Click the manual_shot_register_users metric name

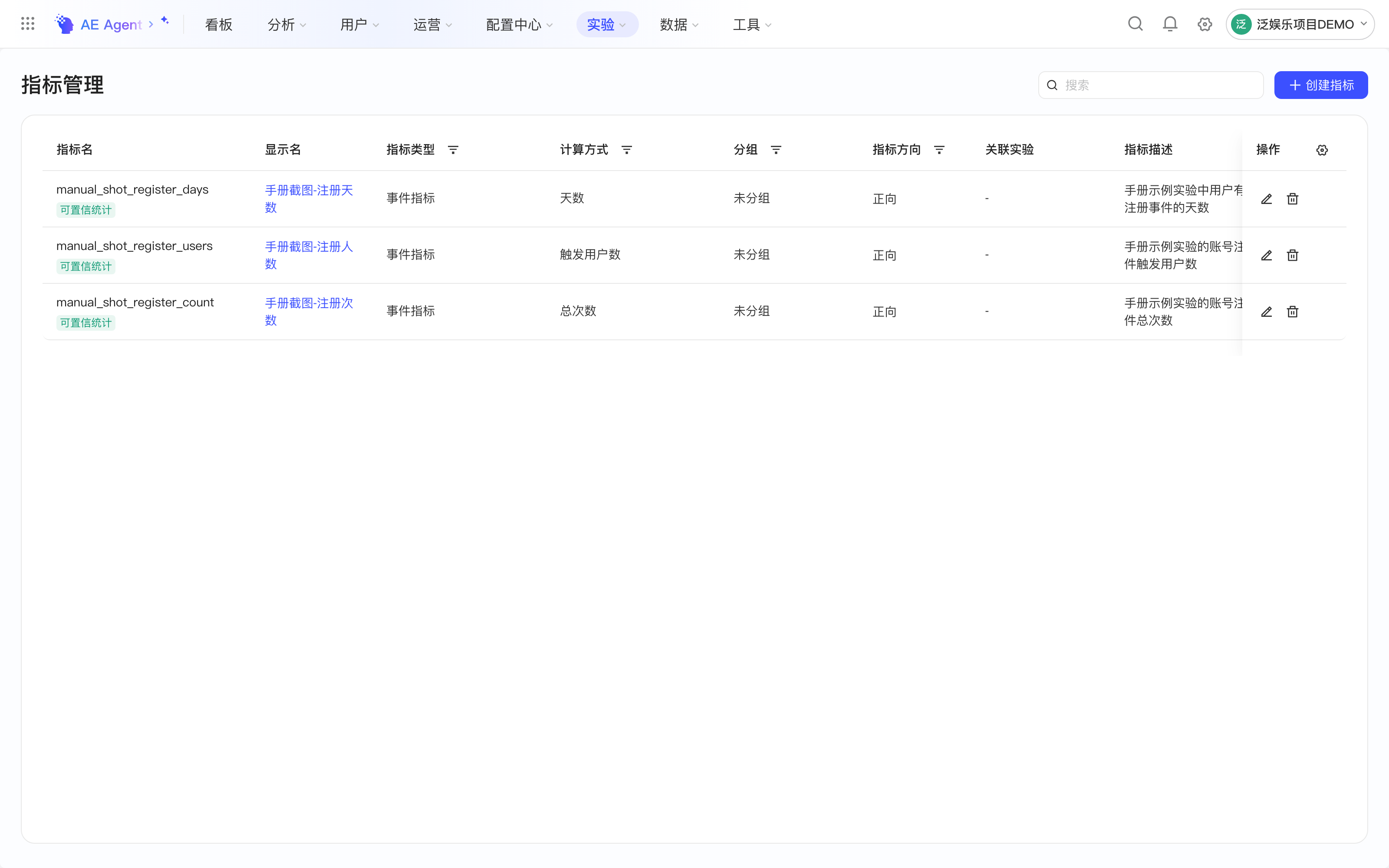coord(134,246)
